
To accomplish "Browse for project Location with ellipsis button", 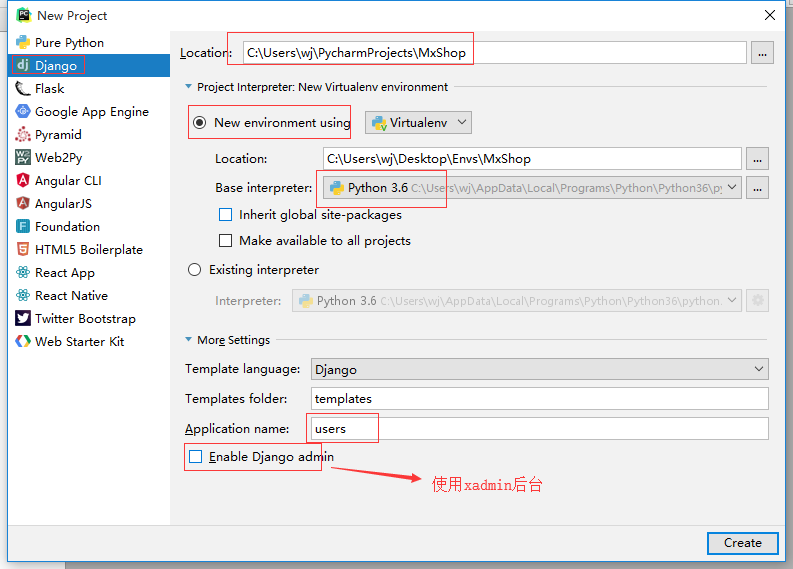I will click(x=762, y=53).
